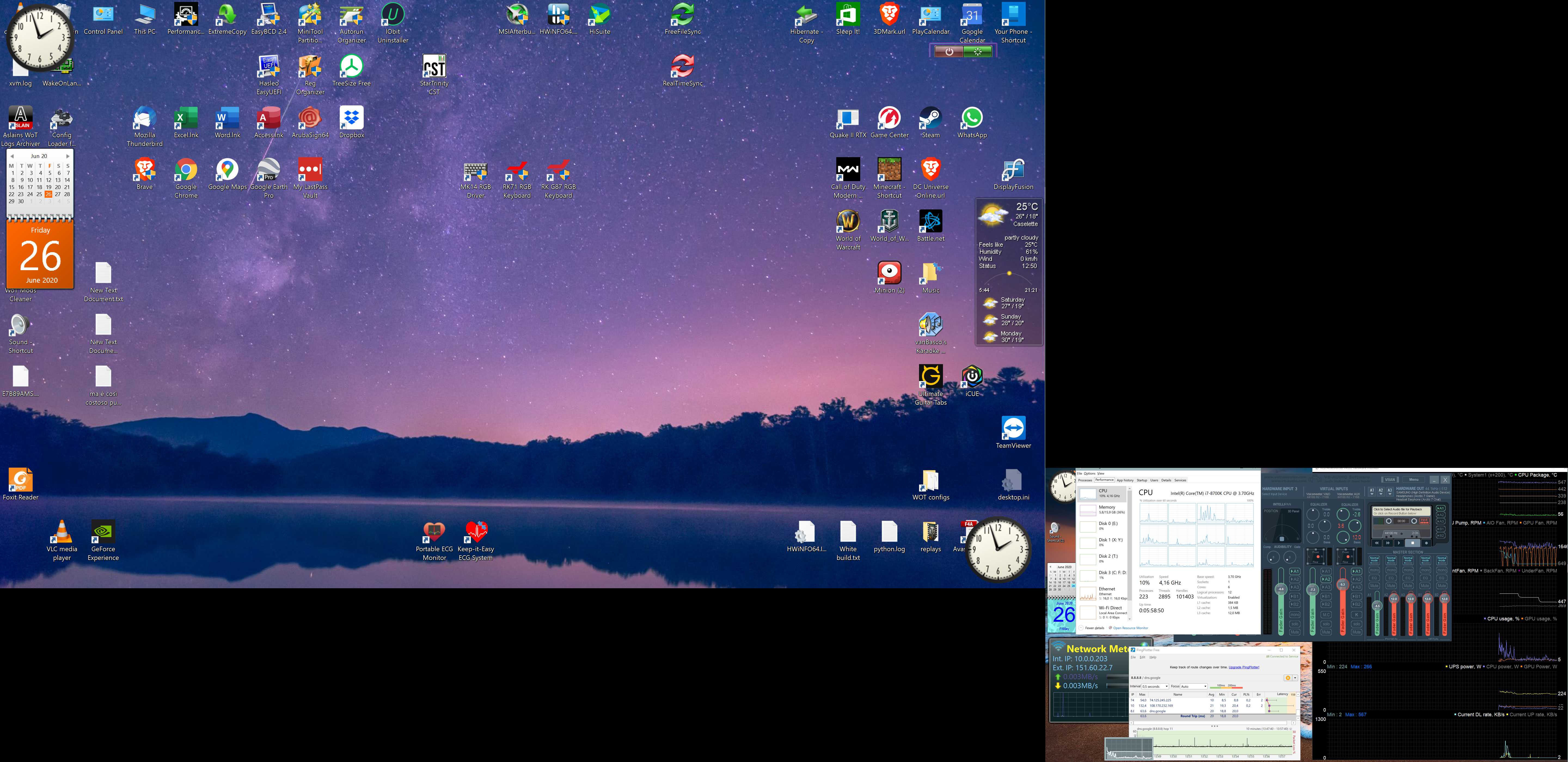Click the Voicemeeter hardware input fader knob

pos(1281,590)
